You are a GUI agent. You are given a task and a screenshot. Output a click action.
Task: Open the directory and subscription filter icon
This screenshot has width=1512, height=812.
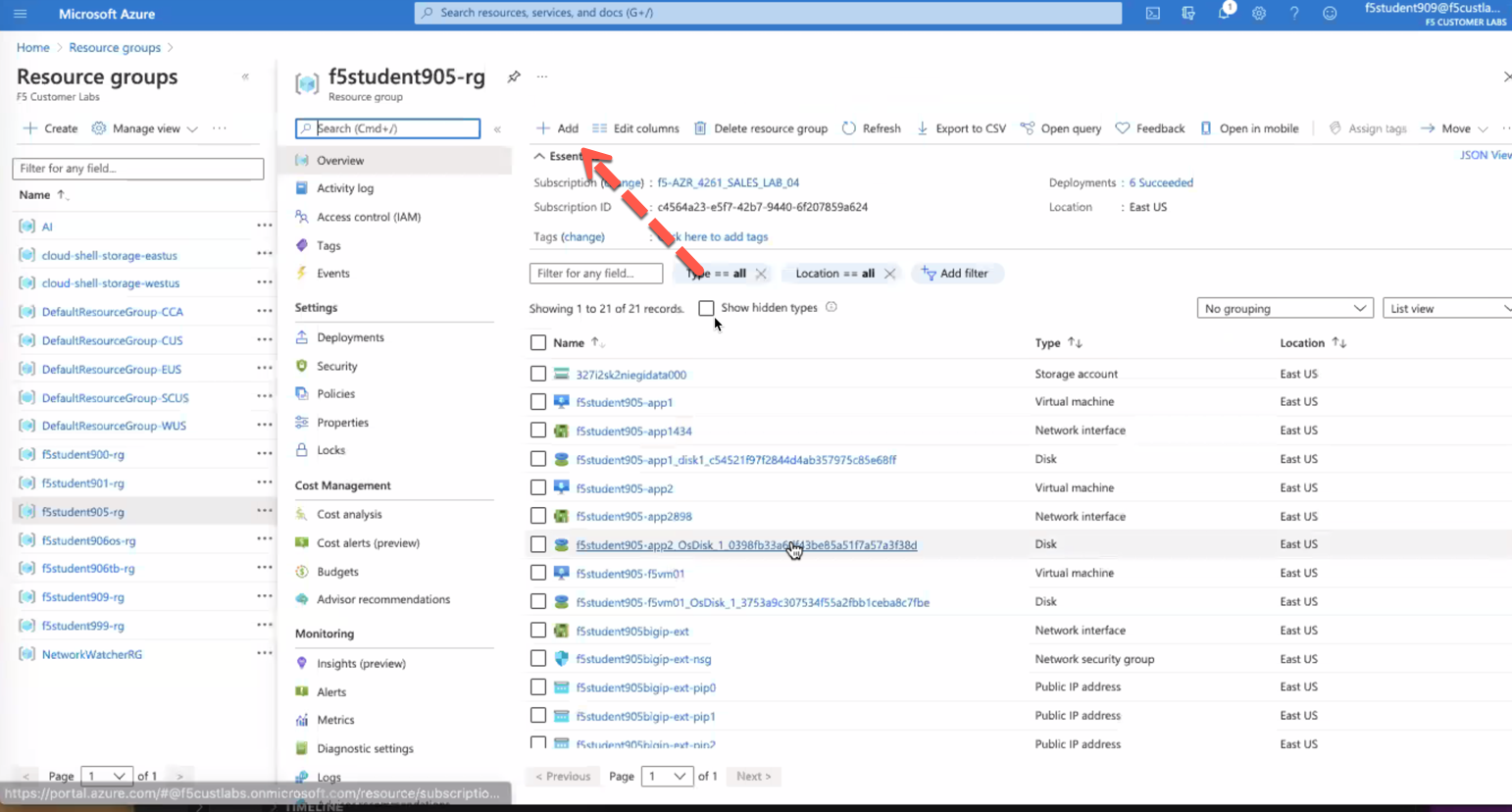point(1188,14)
